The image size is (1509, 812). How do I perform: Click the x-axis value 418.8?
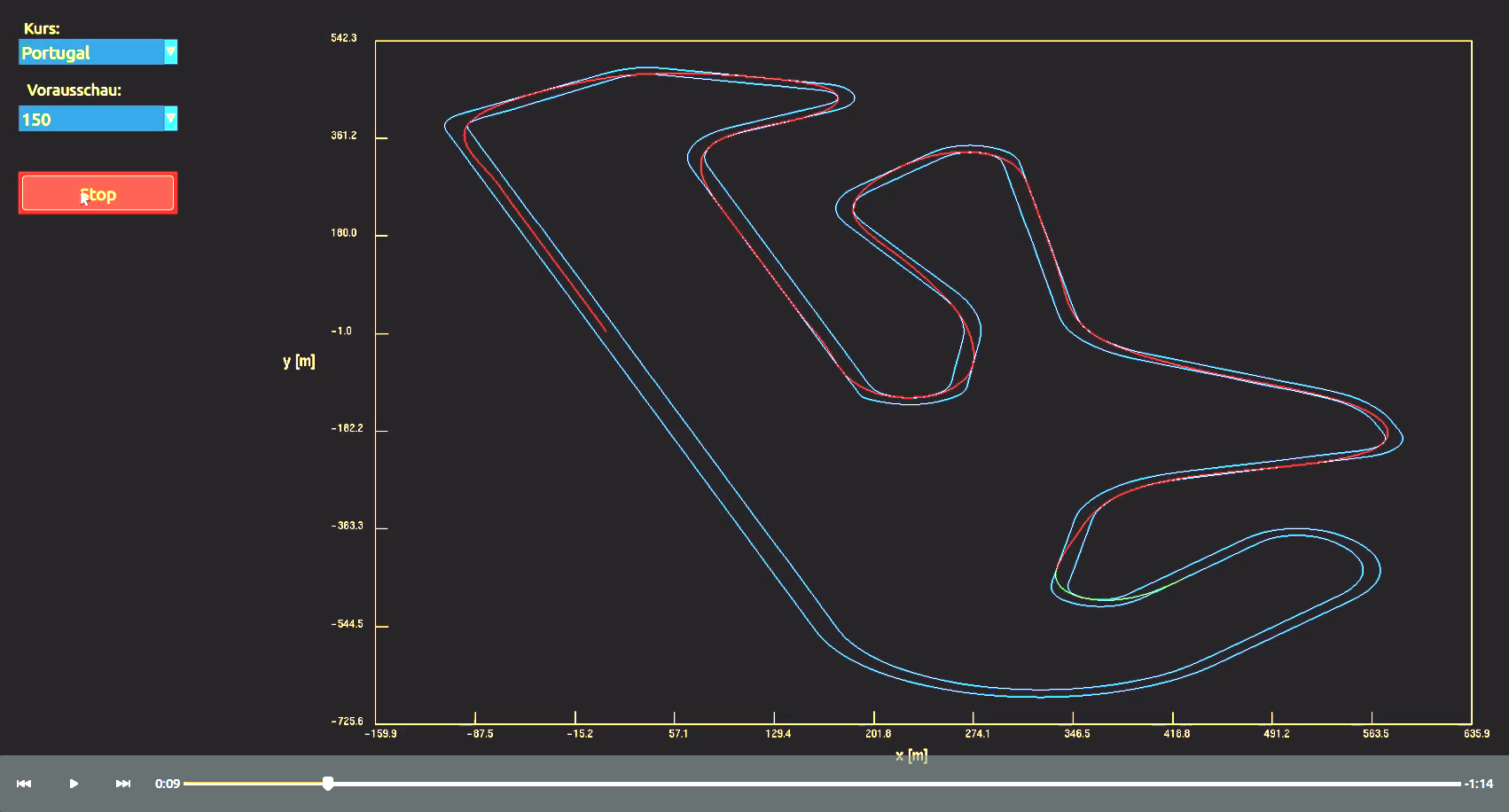tap(1177, 734)
